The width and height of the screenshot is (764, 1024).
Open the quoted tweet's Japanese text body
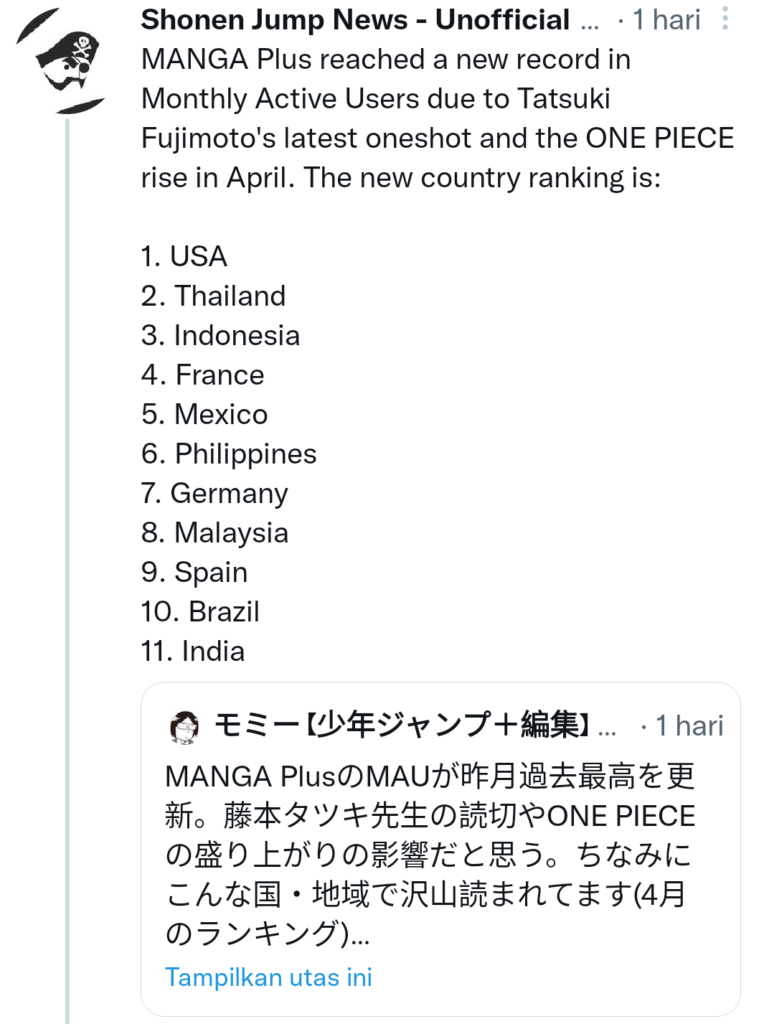click(430, 856)
